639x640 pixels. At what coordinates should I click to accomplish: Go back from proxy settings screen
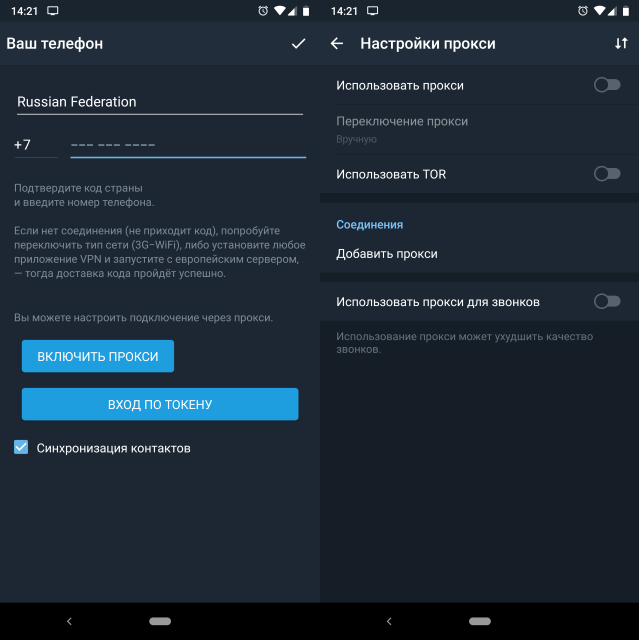[337, 43]
